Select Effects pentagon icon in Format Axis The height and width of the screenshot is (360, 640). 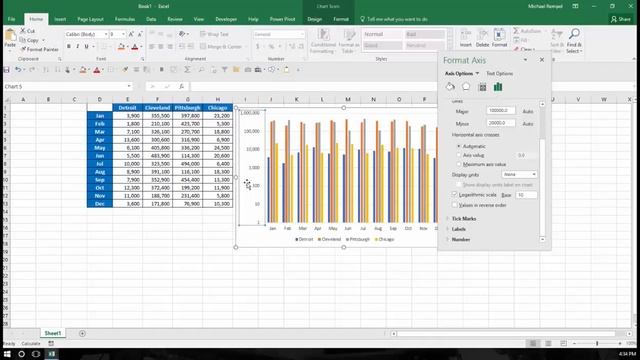466,87
